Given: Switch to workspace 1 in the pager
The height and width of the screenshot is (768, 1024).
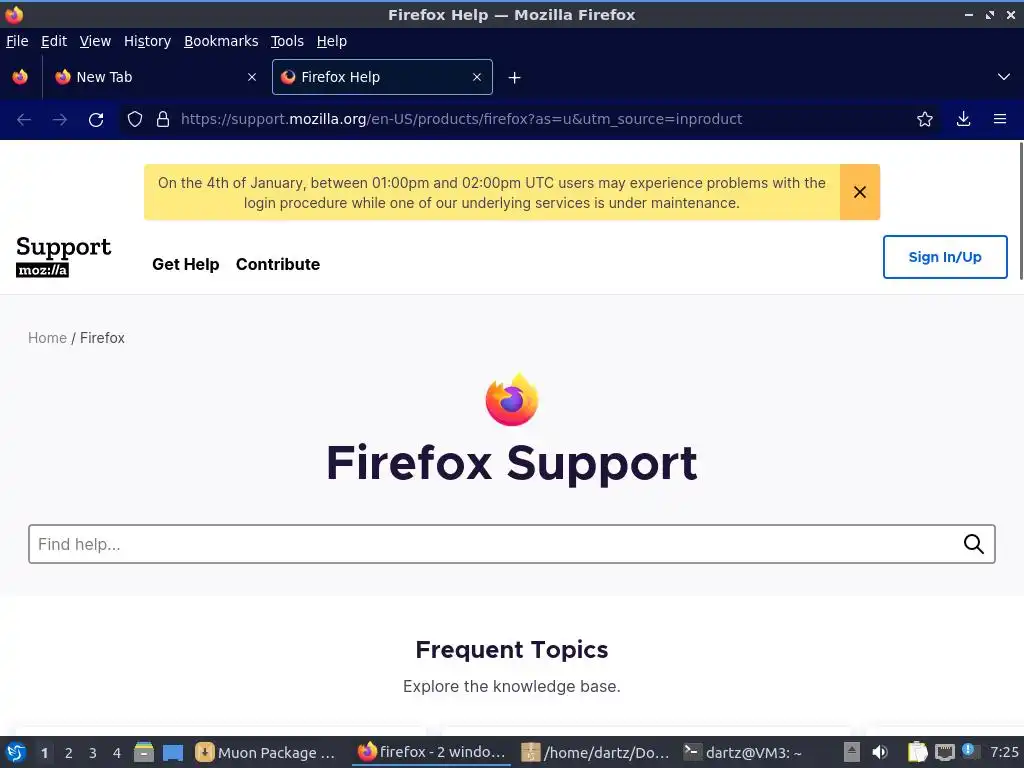Looking at the screenshot, I should [x=44, y=753].
